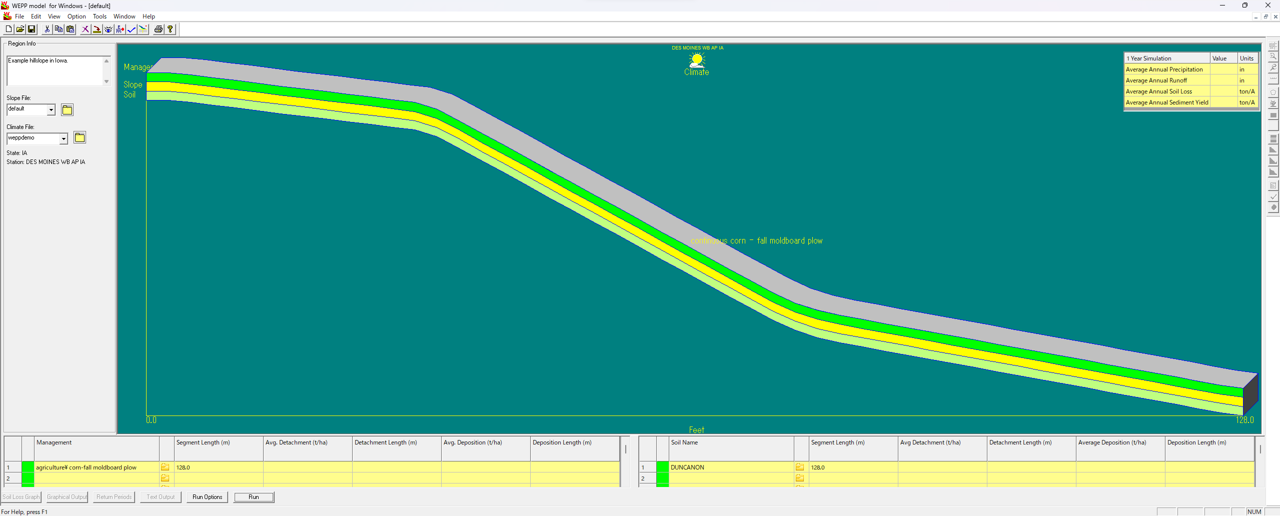1280x516 pixels.
Task: Open folder icon in DUNCANON soil row
Action: pyautogui.click(x=800, y=467)
